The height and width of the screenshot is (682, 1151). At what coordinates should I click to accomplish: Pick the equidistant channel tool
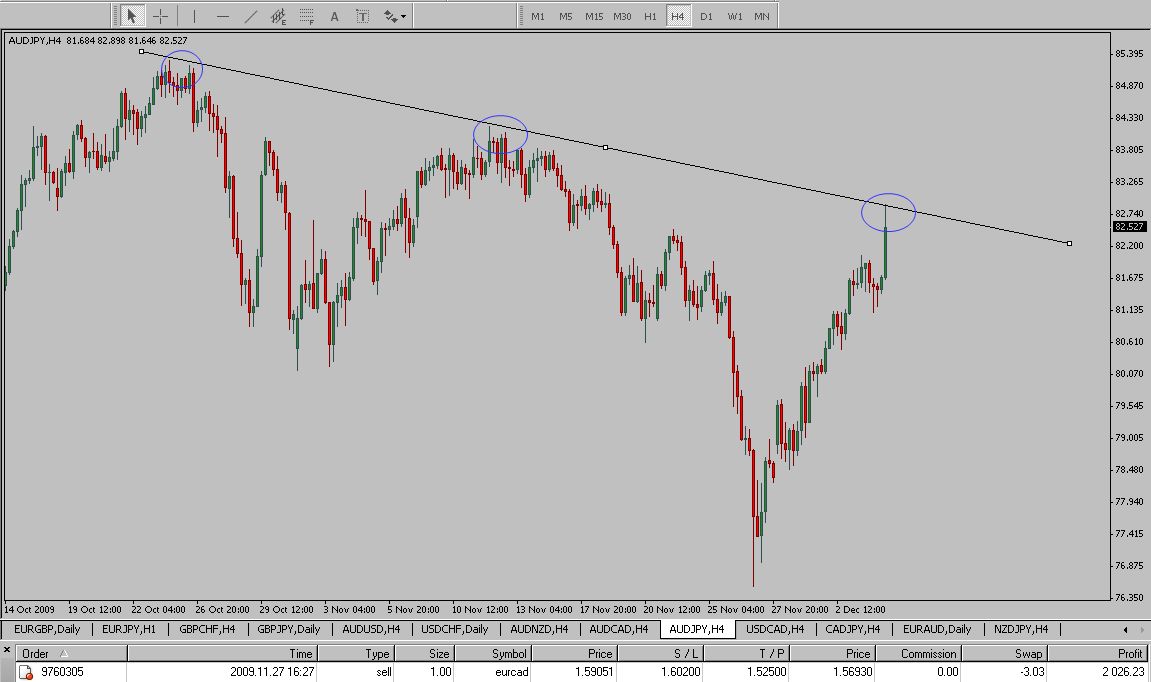click(279, 16)
